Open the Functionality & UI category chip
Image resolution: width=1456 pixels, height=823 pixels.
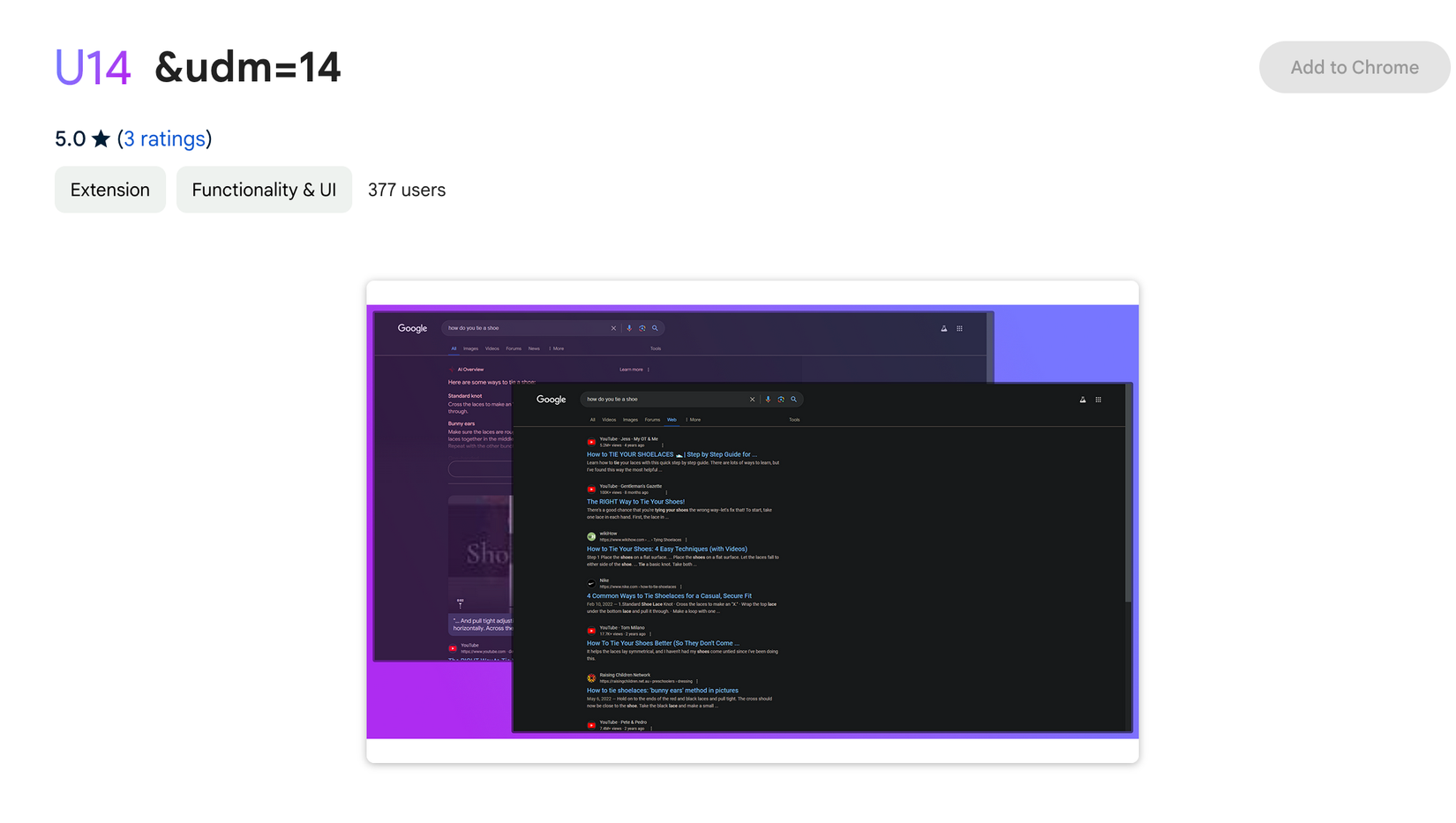[264, 190]
